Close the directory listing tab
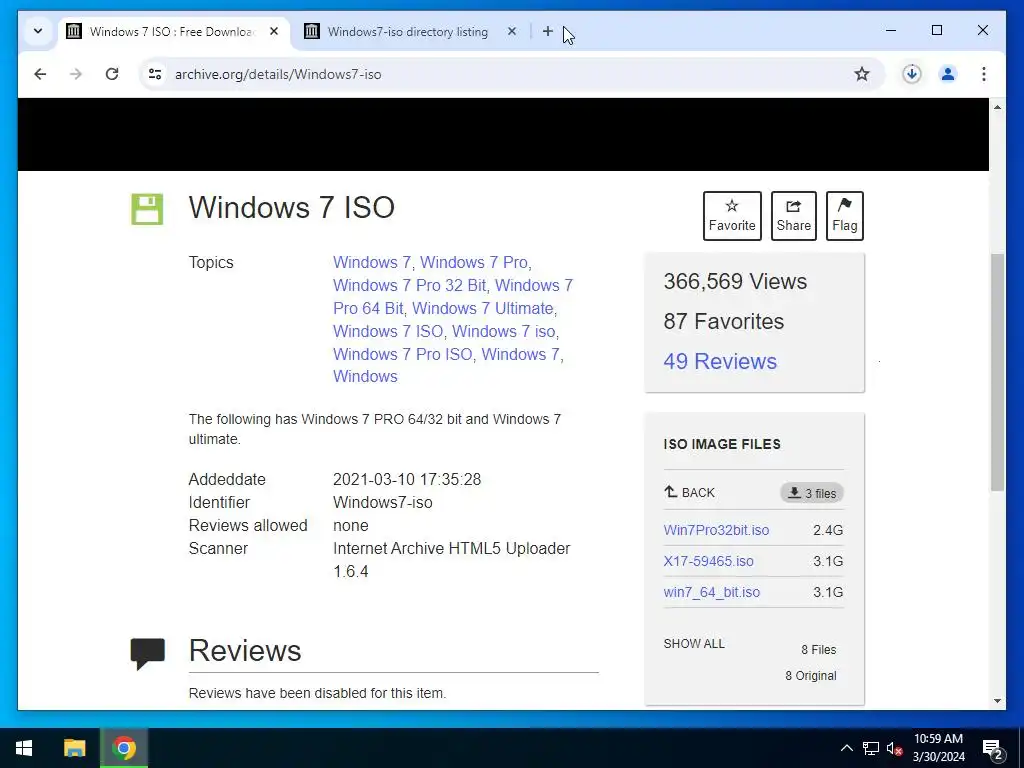The width and height of the screenshot is (1024, 768). pos(512,31)
